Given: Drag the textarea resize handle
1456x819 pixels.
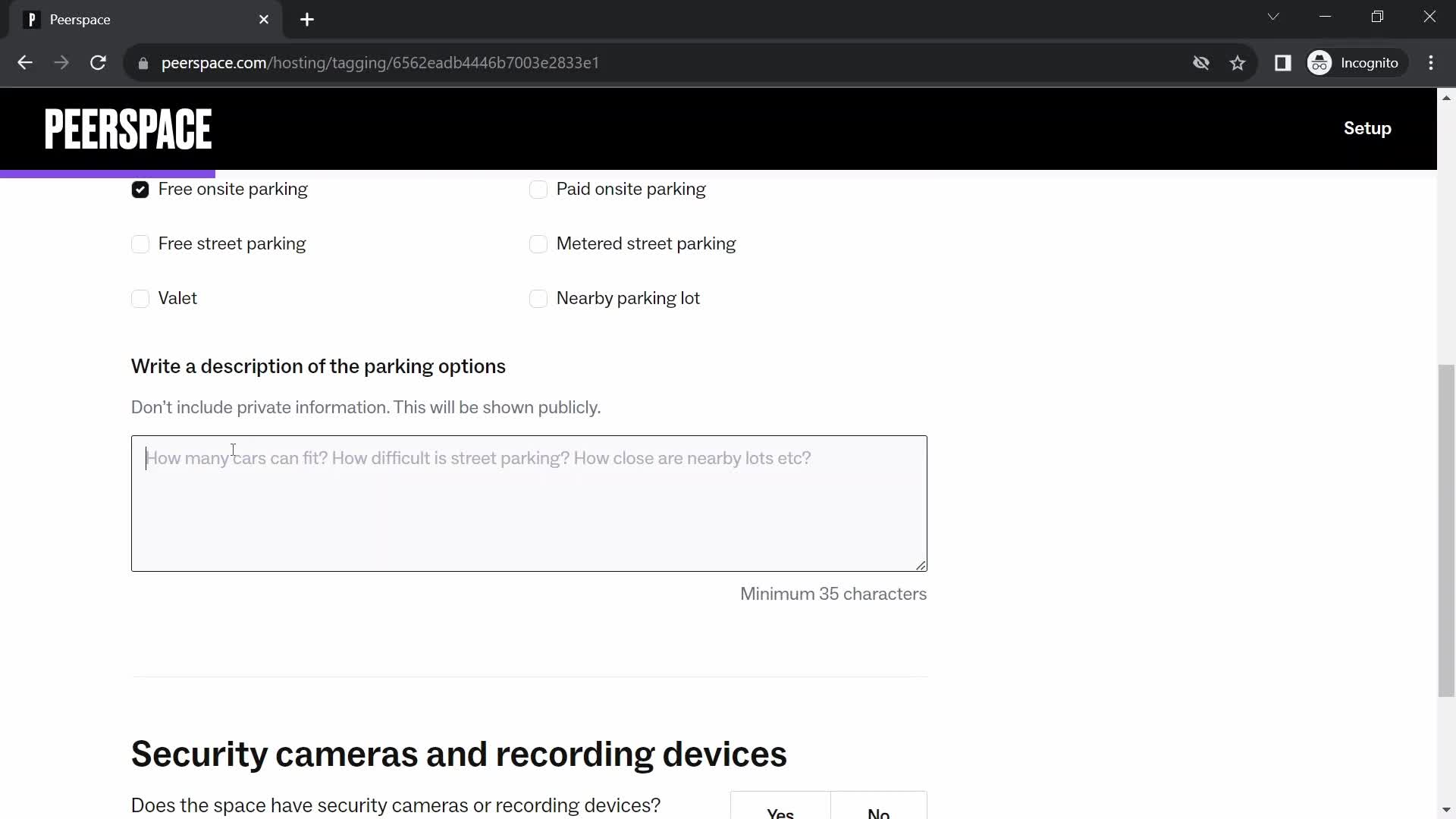Looking at the screenshot, I should pyautogui.click(x=920, y=564).
